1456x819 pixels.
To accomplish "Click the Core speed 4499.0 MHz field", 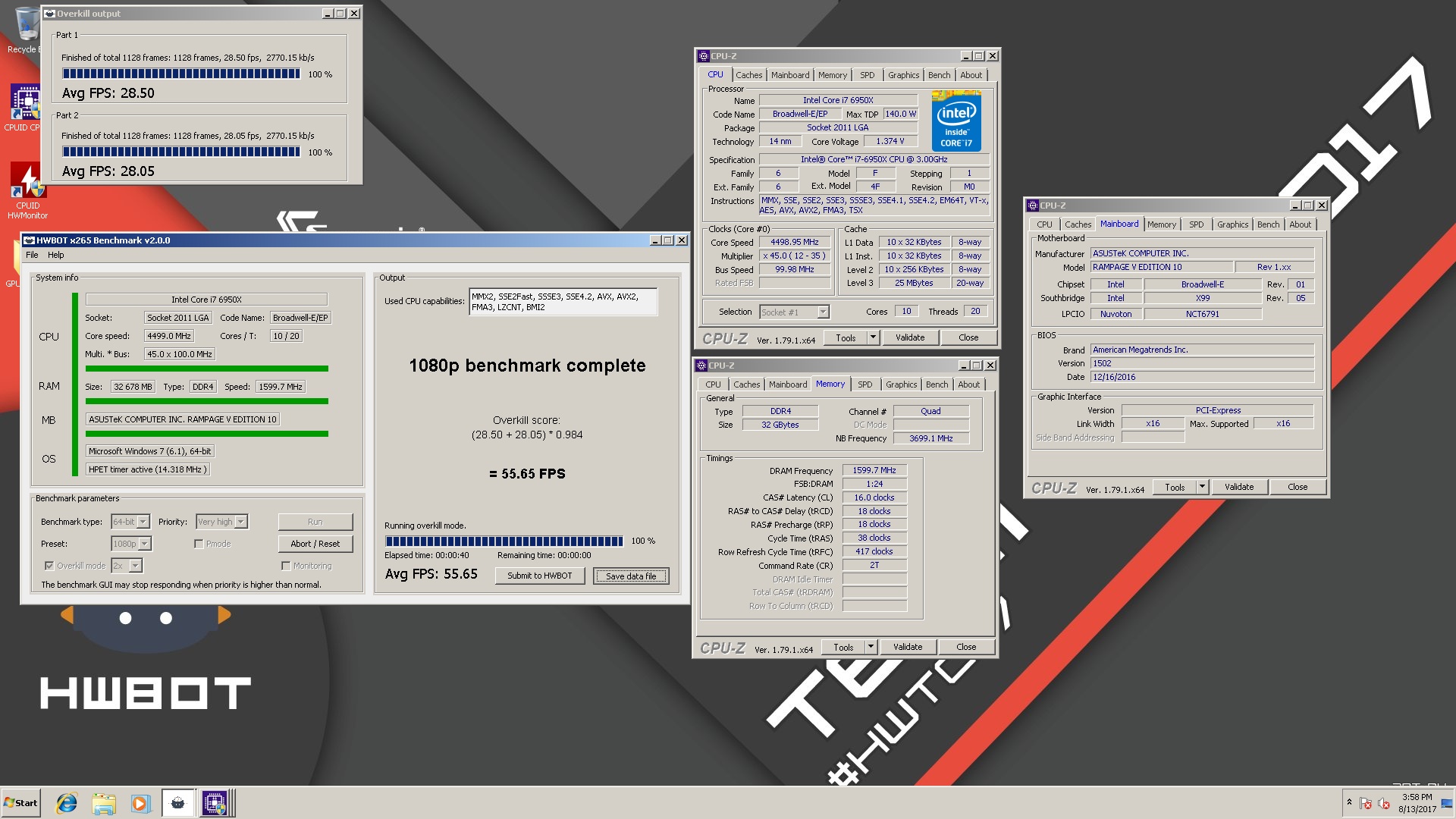I will point(169,336).
